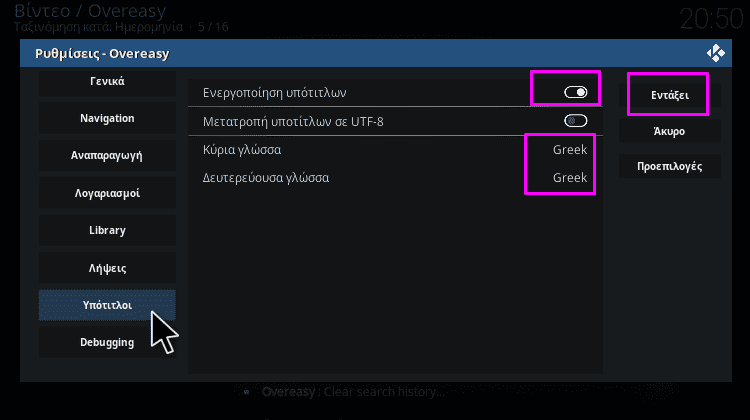The height and width of the screenshot is (420, 750).
Task: Go to the Library category
Action: [107, 230]
